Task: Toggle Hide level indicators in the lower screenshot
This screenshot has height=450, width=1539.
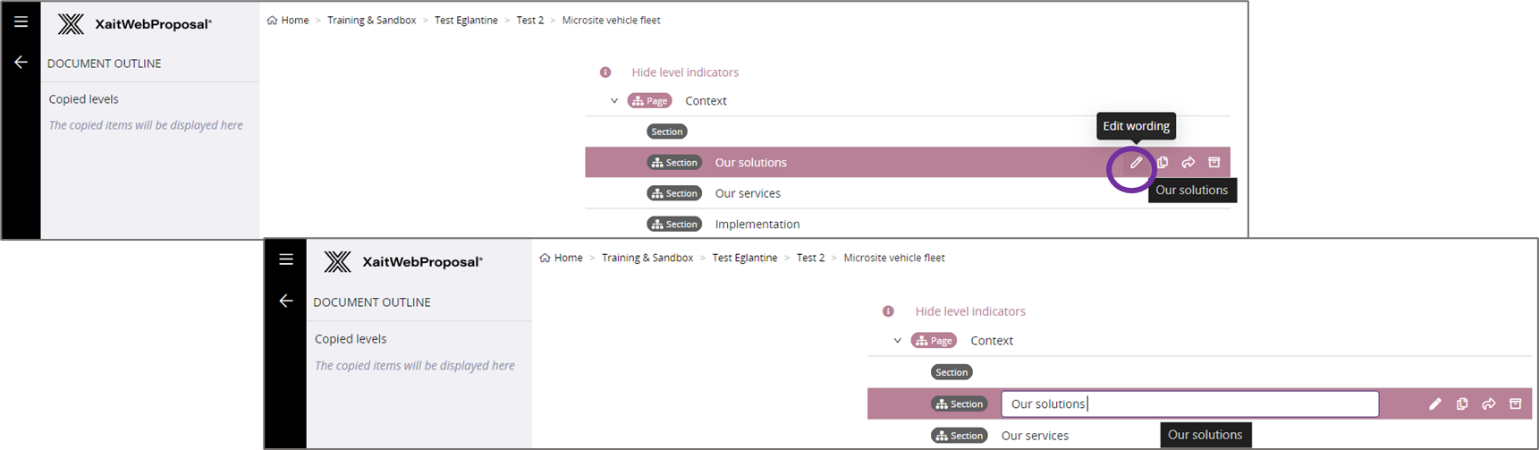Action: click(970, 311)
